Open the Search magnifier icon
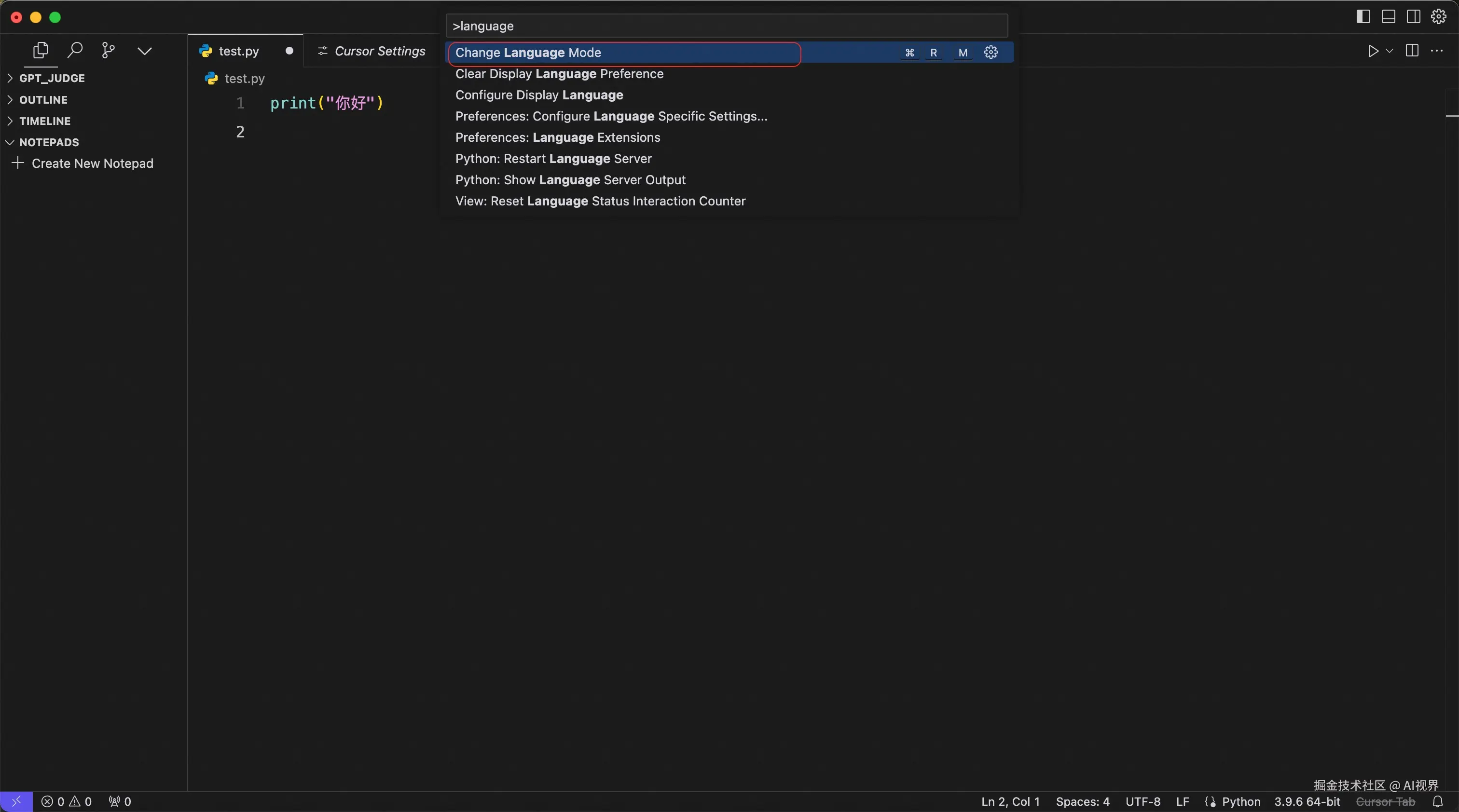 (x=75, y=50)
